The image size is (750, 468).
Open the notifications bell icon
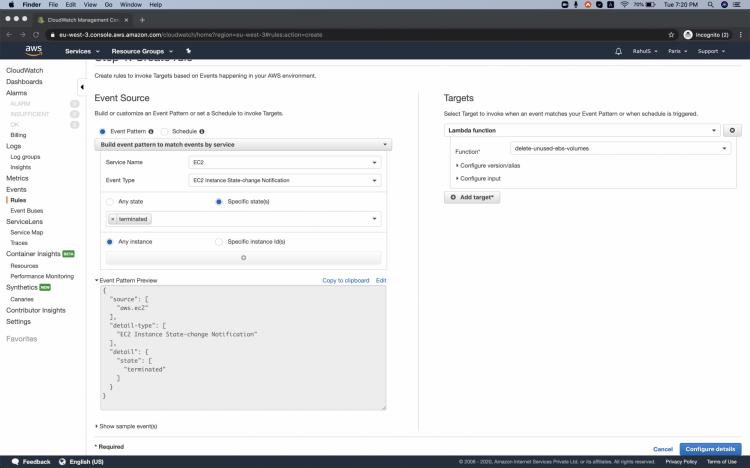[x=617, y=51]
